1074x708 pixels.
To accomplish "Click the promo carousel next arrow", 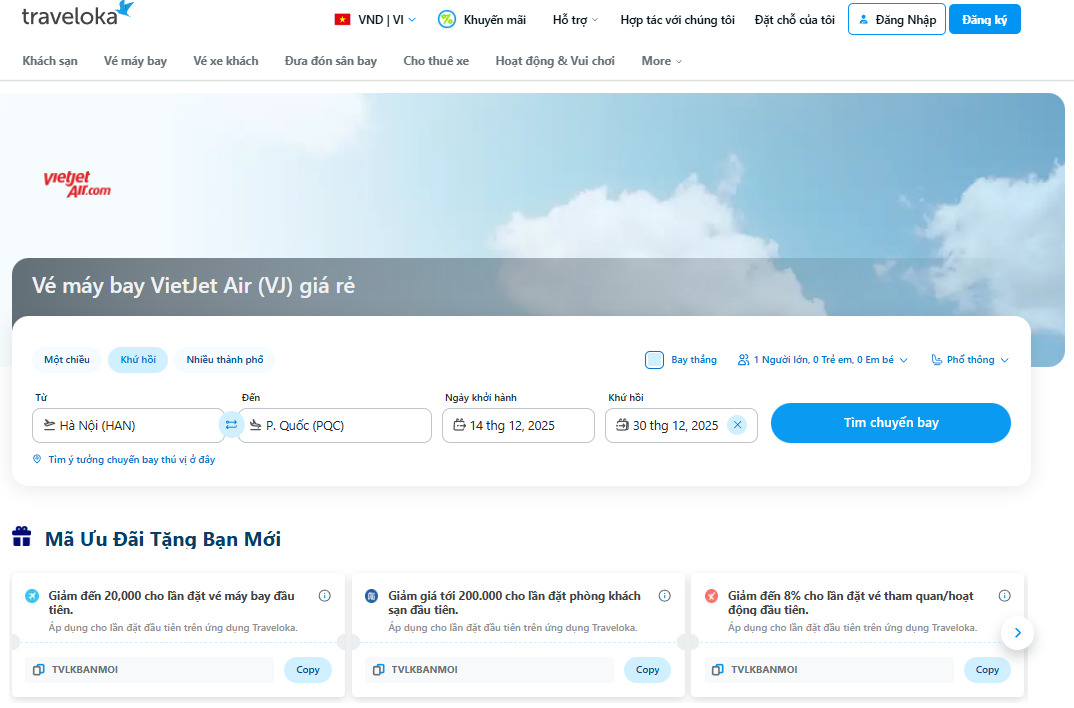I will (1017, 633).
